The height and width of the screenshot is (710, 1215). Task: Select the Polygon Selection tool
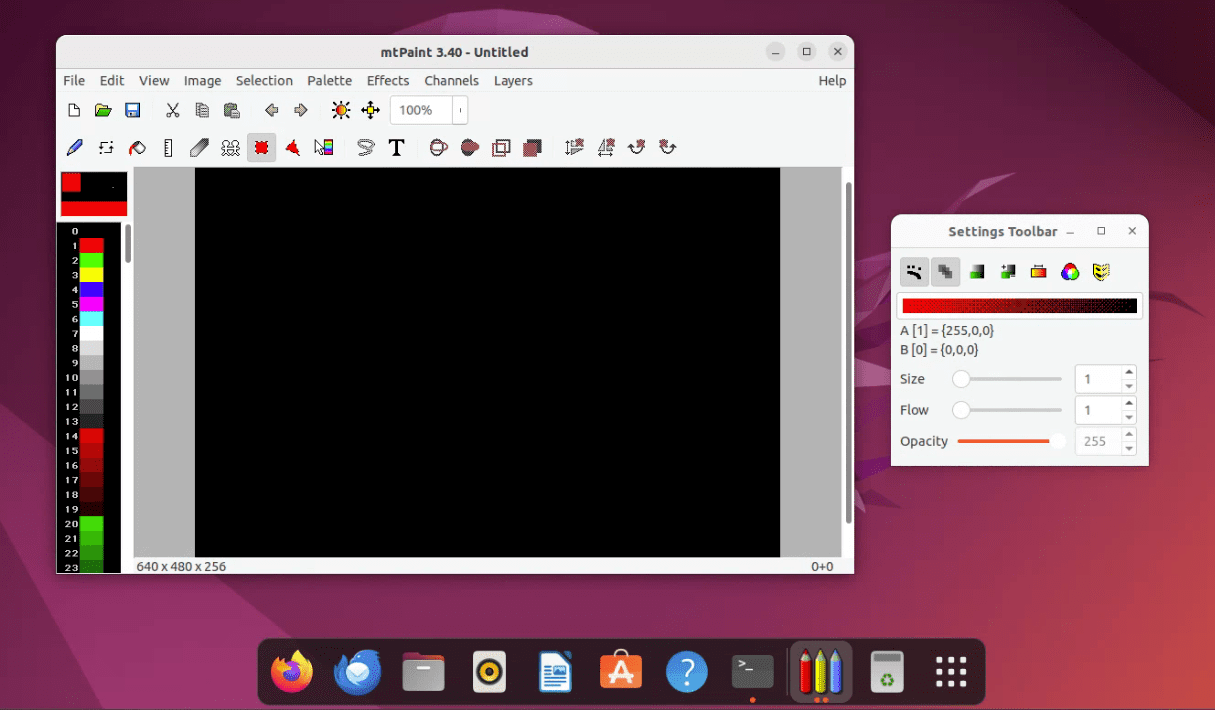coord(293,148)
